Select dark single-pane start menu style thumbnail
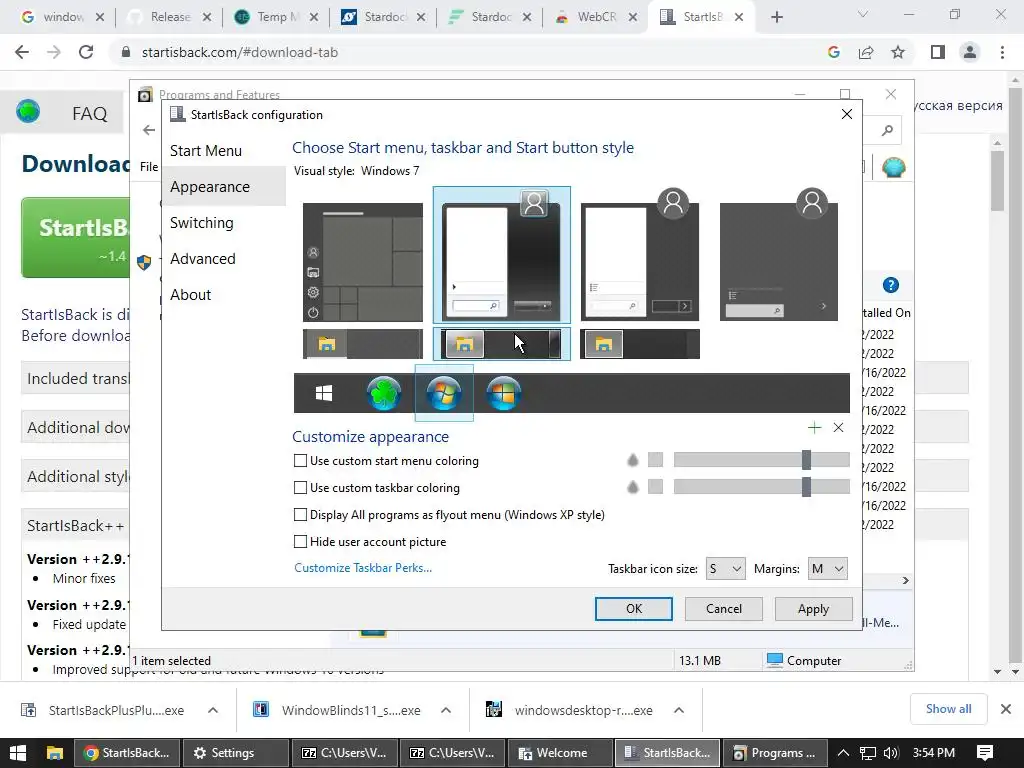1024x768 pixels. coord(778,255)
